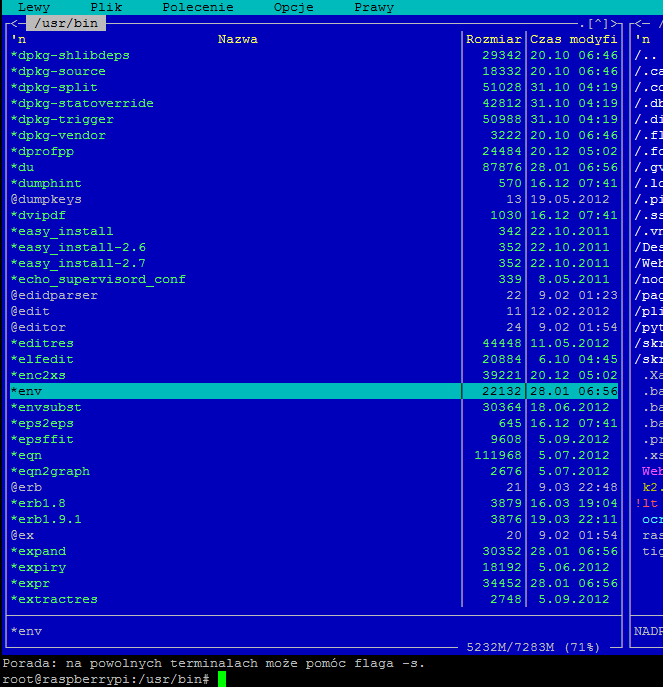Open the Lewy menu

(34, 7)
